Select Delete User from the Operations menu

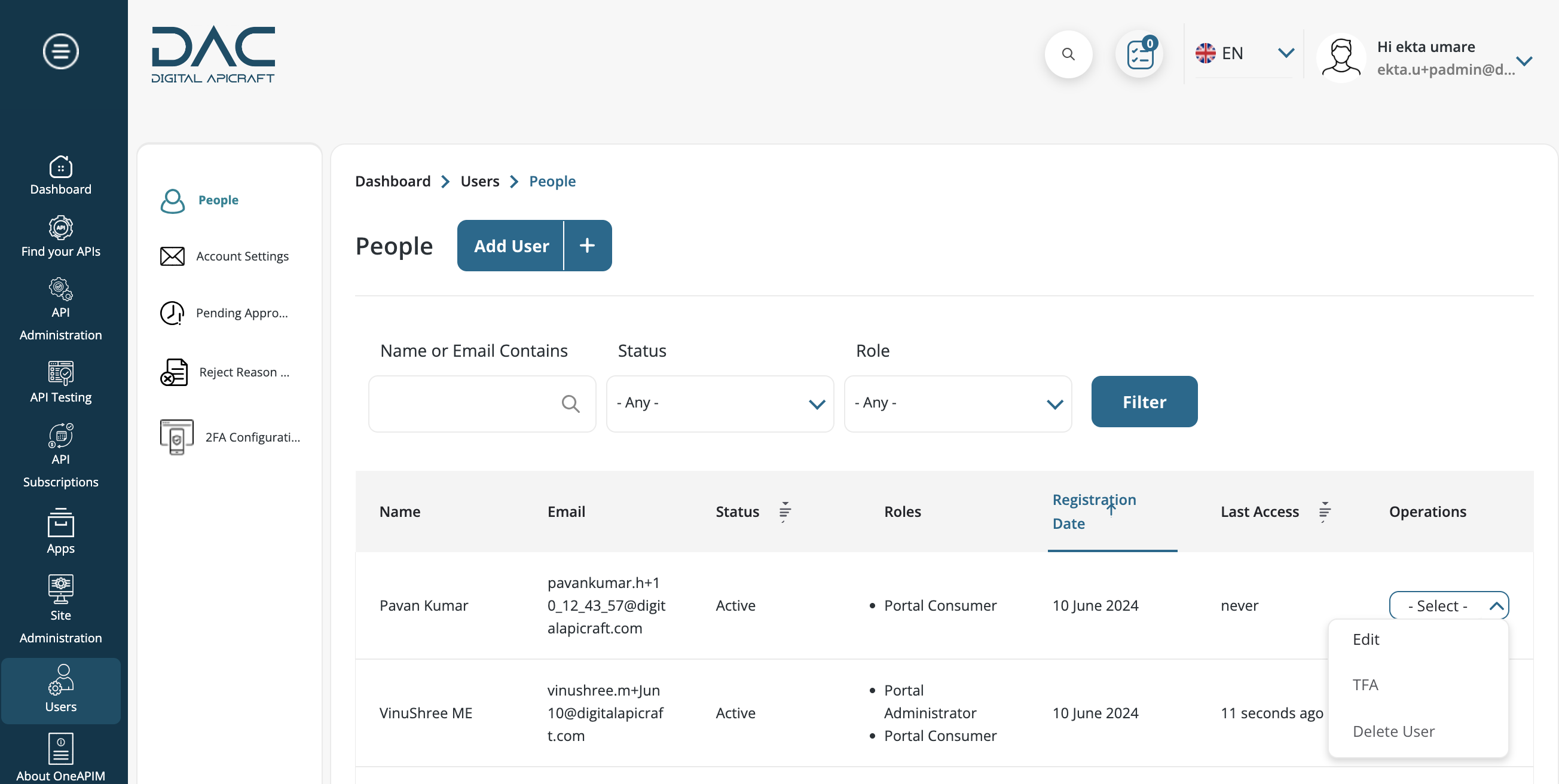[1393, 731]
